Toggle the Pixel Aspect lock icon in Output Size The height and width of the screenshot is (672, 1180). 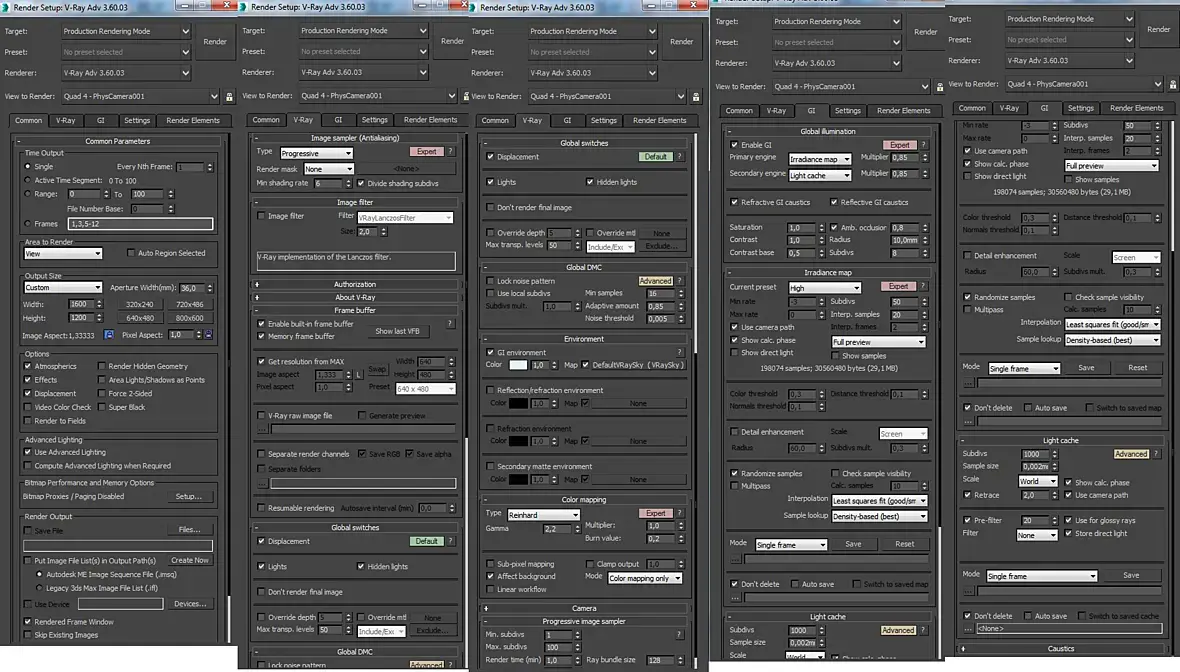[x=208, y=335]
